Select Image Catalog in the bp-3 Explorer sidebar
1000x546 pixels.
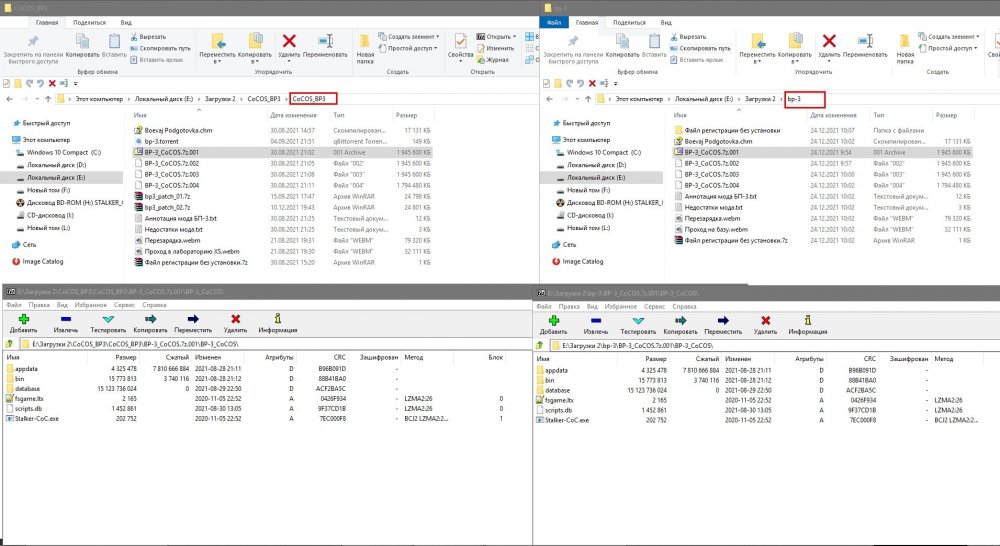(x=584, y=262)
